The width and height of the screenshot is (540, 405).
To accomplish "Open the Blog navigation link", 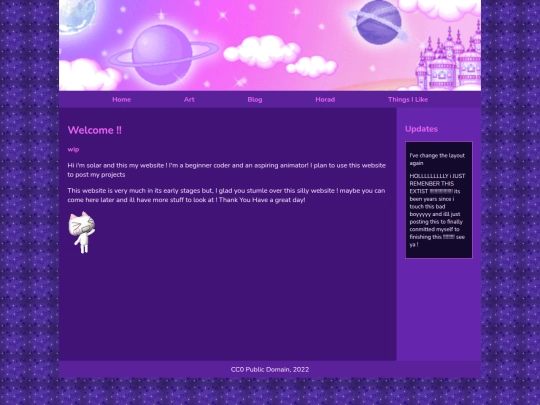I will 255,100.
